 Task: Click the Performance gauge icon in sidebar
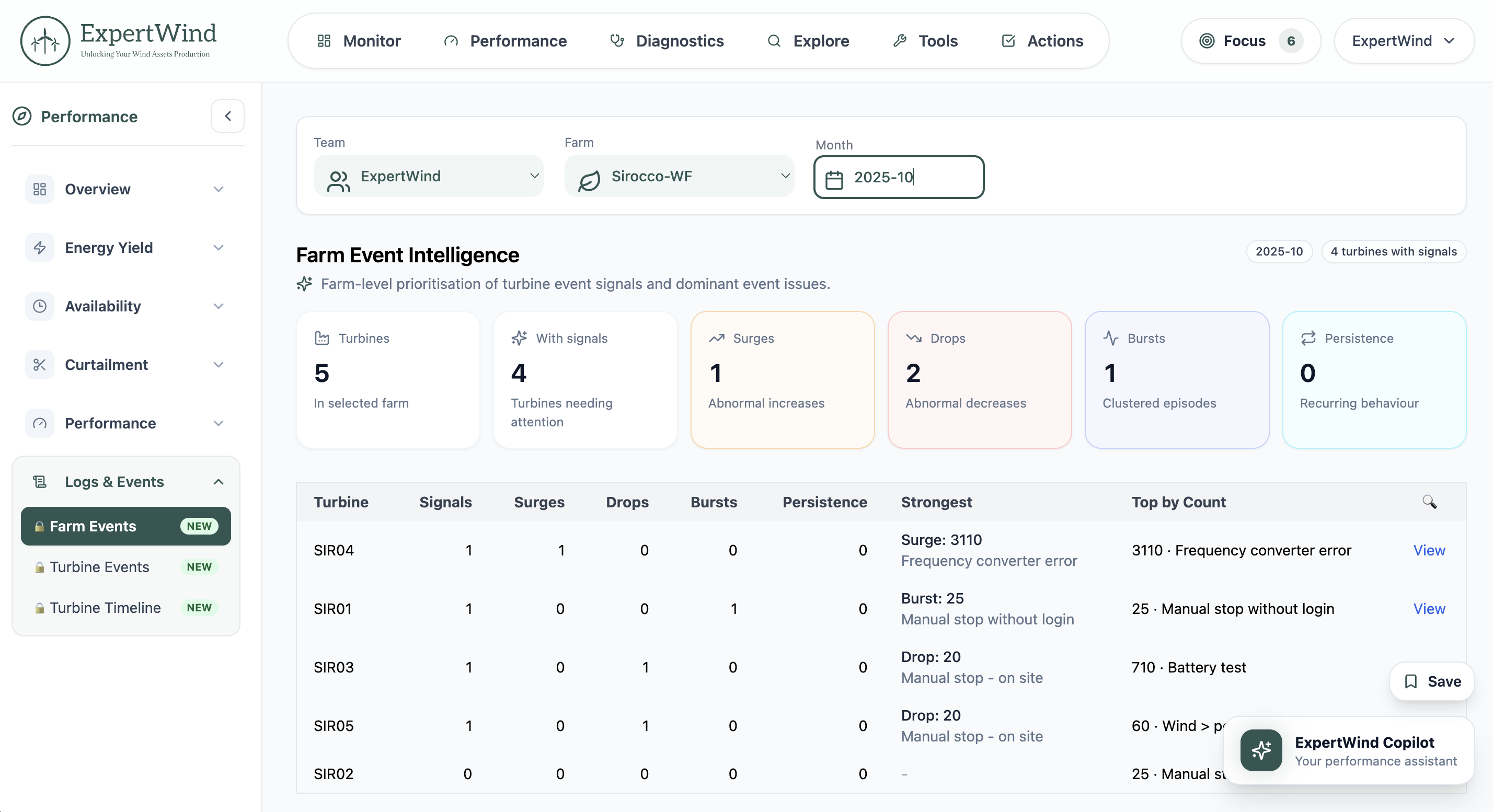coord(39,423)
